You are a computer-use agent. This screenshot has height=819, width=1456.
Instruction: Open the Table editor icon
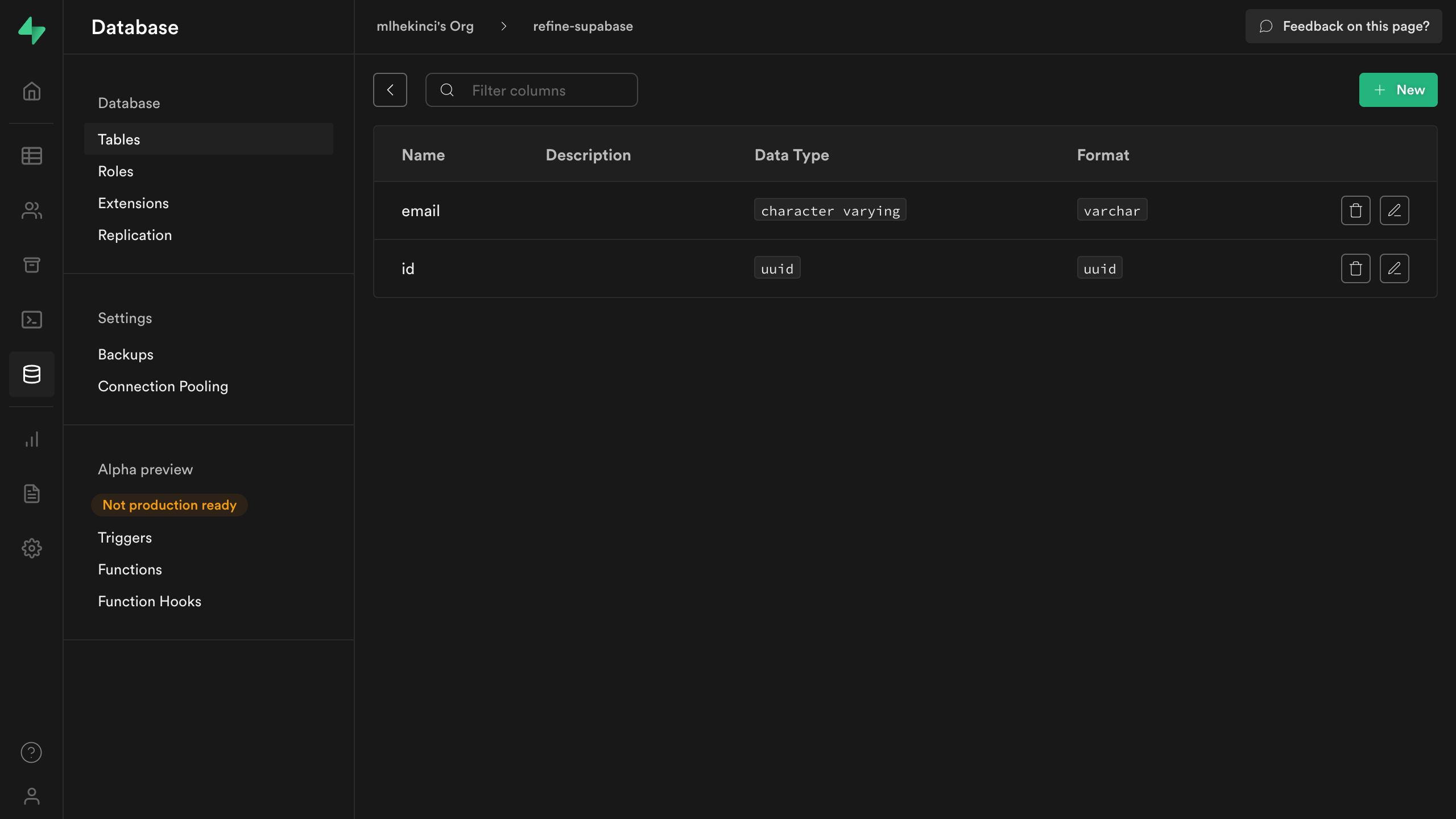[31, 156]
